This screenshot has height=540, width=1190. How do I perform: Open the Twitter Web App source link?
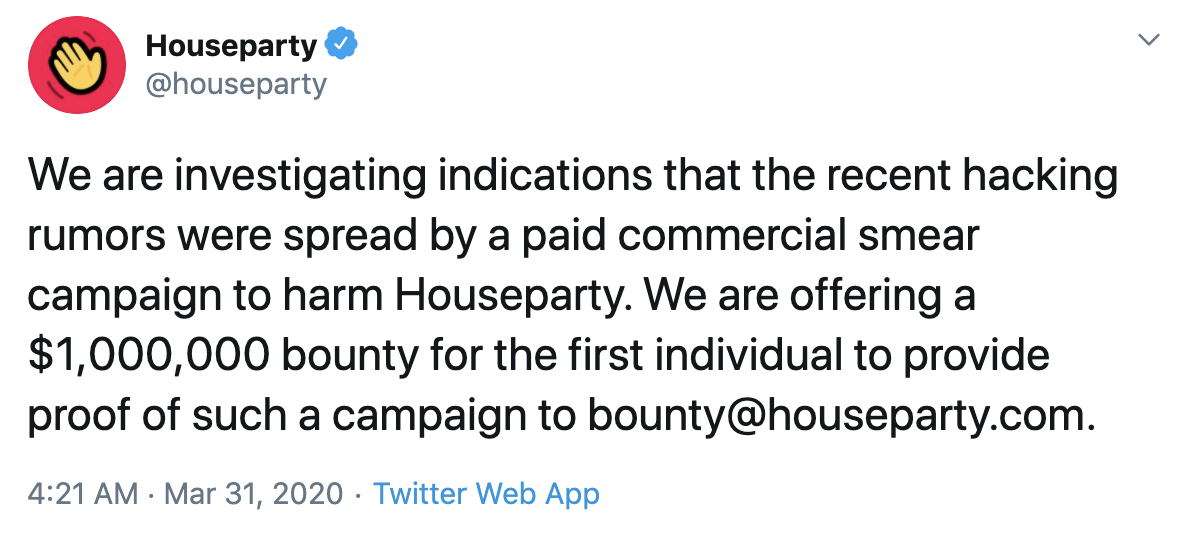[x=486, y=494]
